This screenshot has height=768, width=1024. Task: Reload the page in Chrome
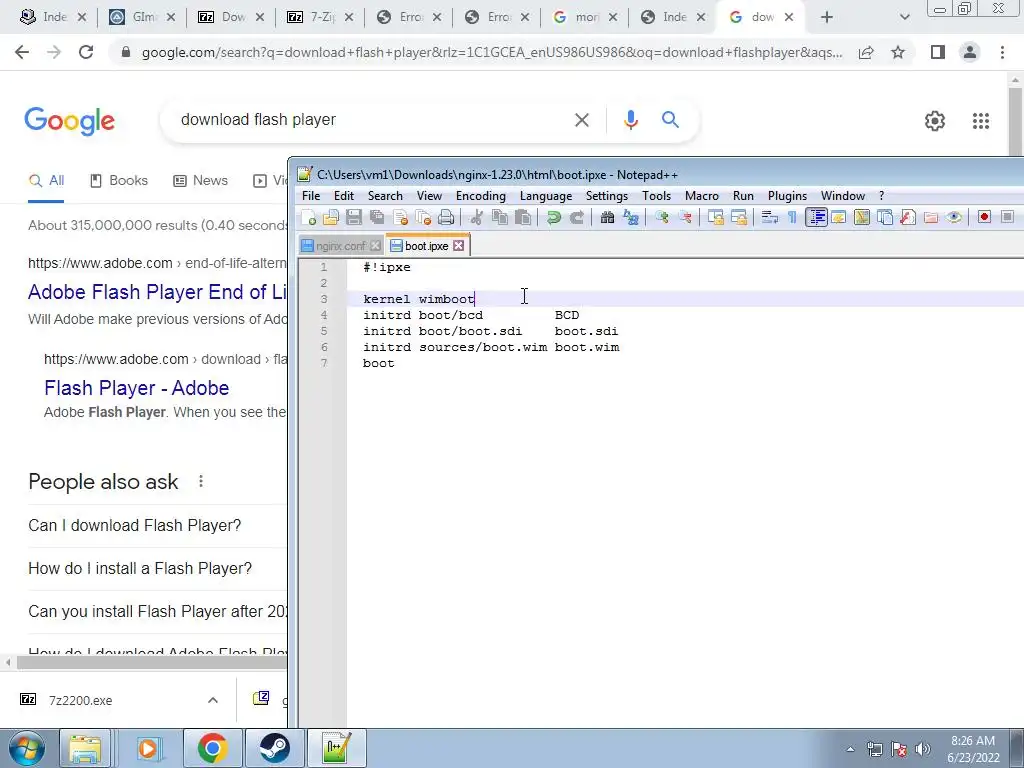click(86, 52)
